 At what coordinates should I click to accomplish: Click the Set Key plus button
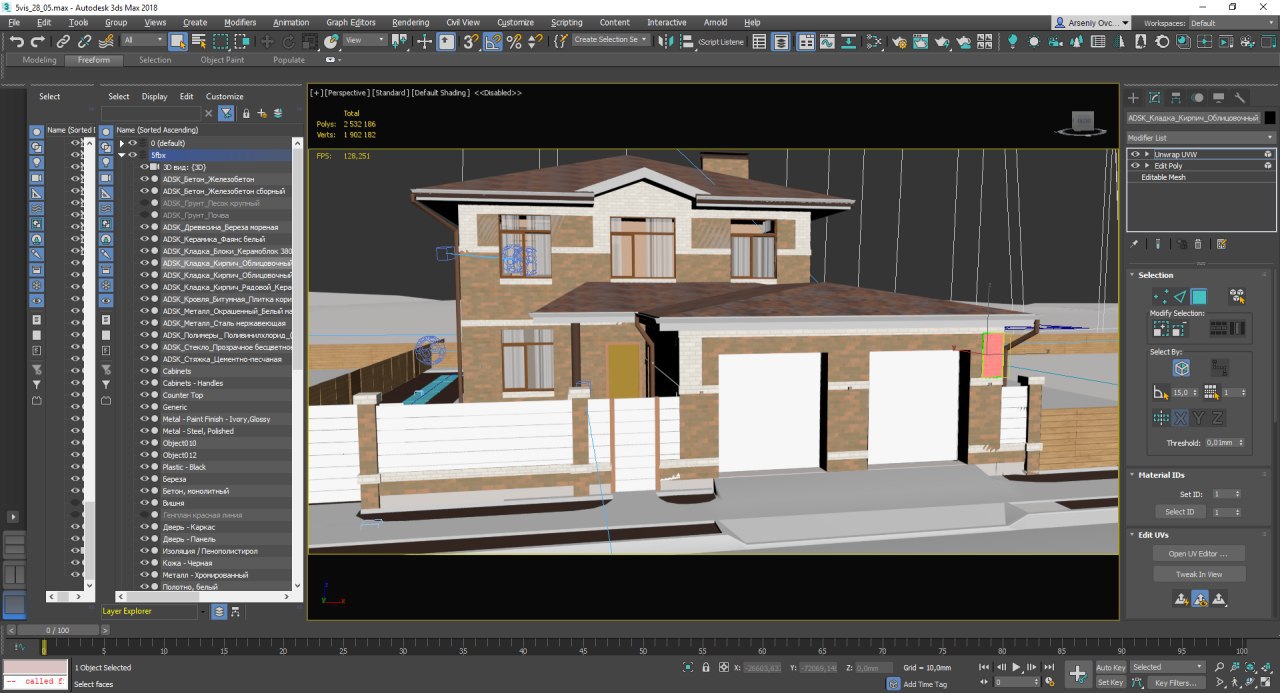point(1078,674)
